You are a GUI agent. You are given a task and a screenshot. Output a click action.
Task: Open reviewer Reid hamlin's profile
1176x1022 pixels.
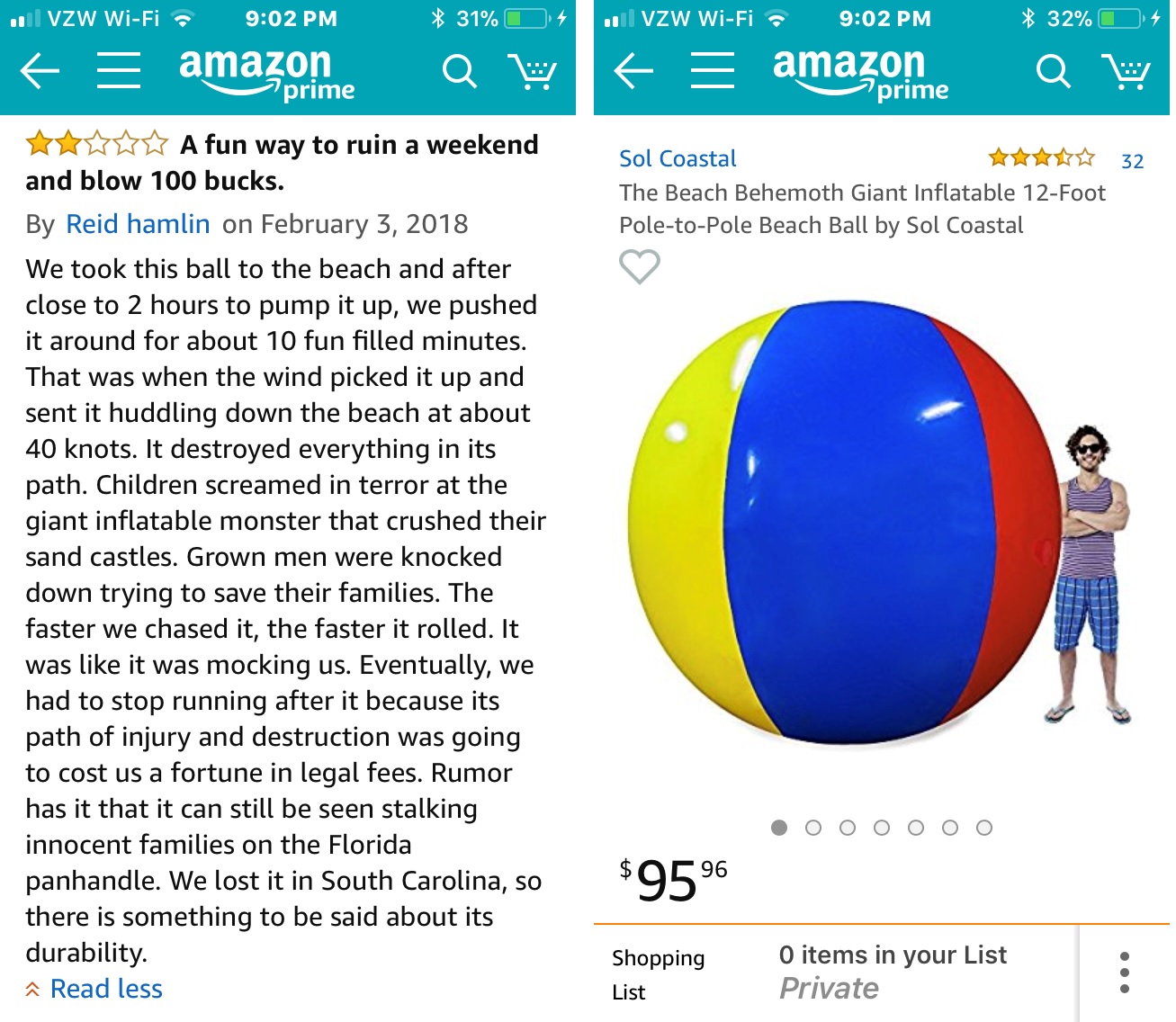(x=138, y=224)
